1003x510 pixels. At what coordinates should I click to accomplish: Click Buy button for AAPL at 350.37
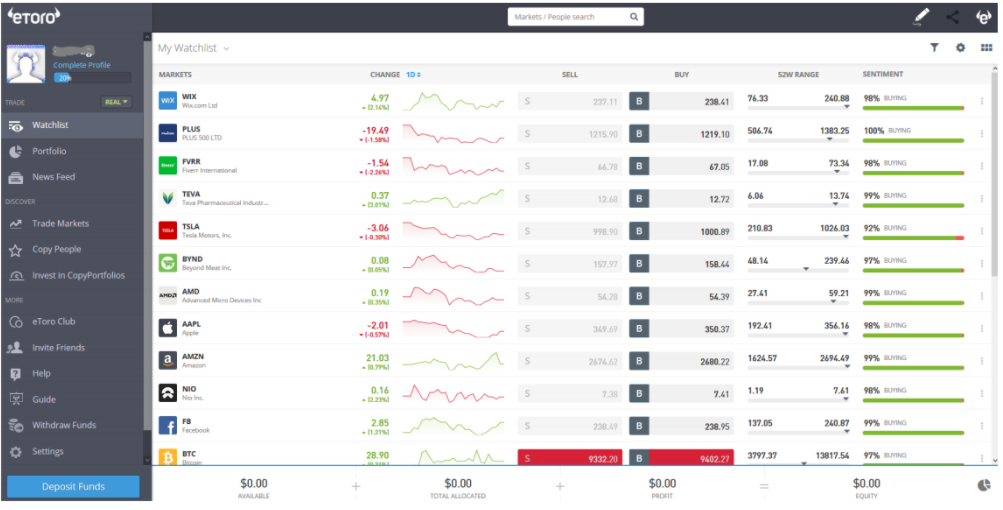click(681, 328)
